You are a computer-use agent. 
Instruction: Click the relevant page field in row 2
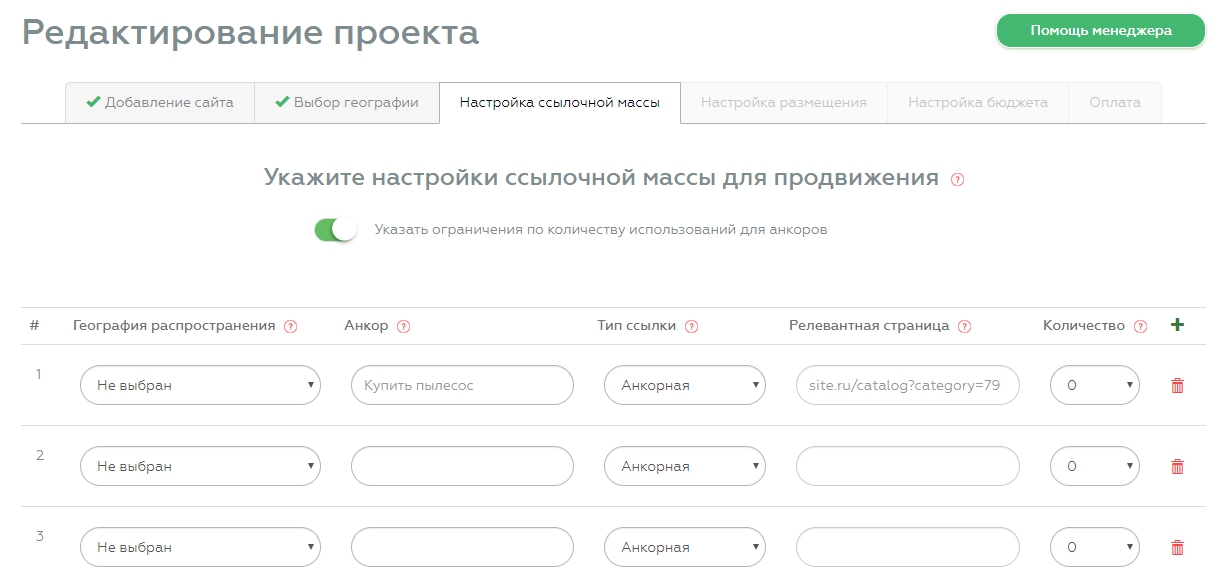(908, 466)
